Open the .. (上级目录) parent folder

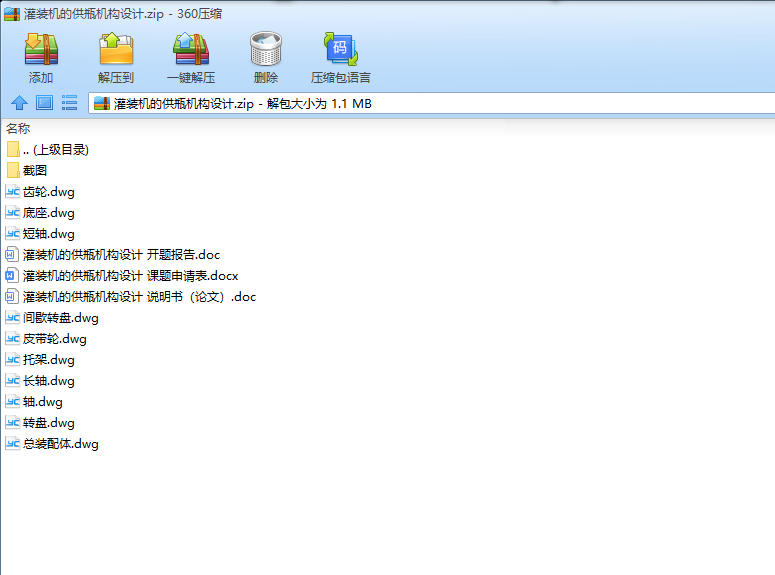(48, 149)
